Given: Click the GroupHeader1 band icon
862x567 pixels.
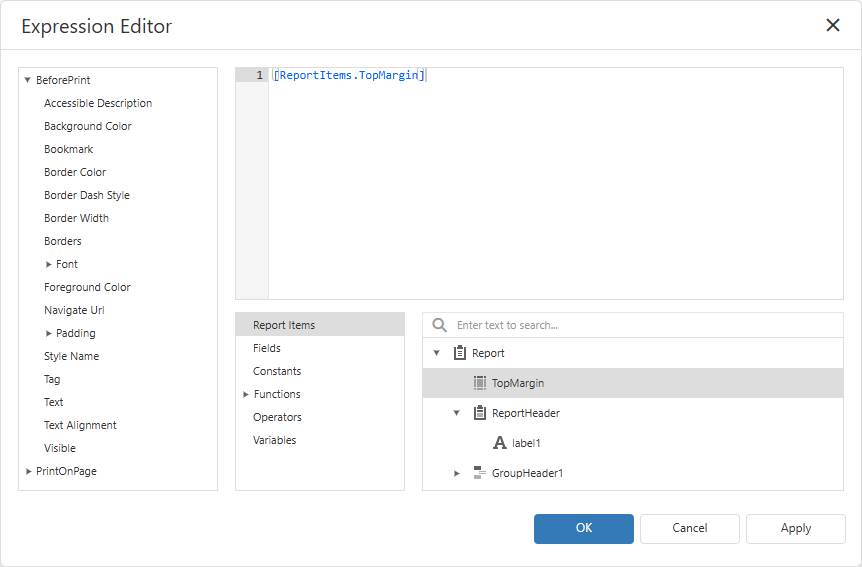Looking at the screenshot, I should point(479,472).
